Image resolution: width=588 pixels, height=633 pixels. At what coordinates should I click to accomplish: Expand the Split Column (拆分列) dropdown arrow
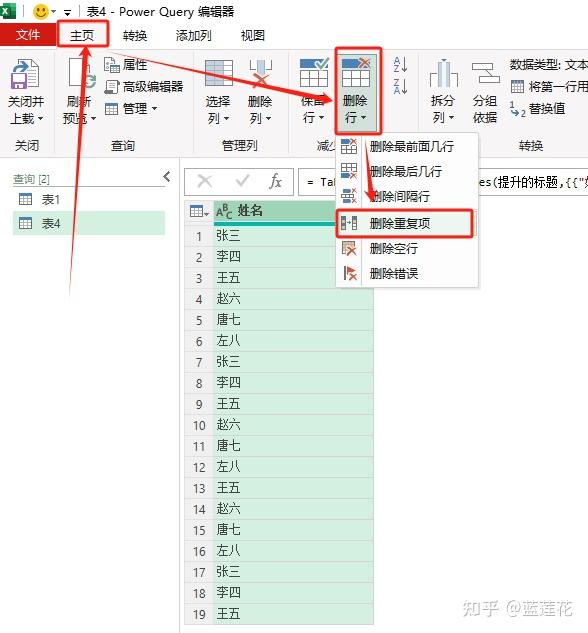(451, 118)
